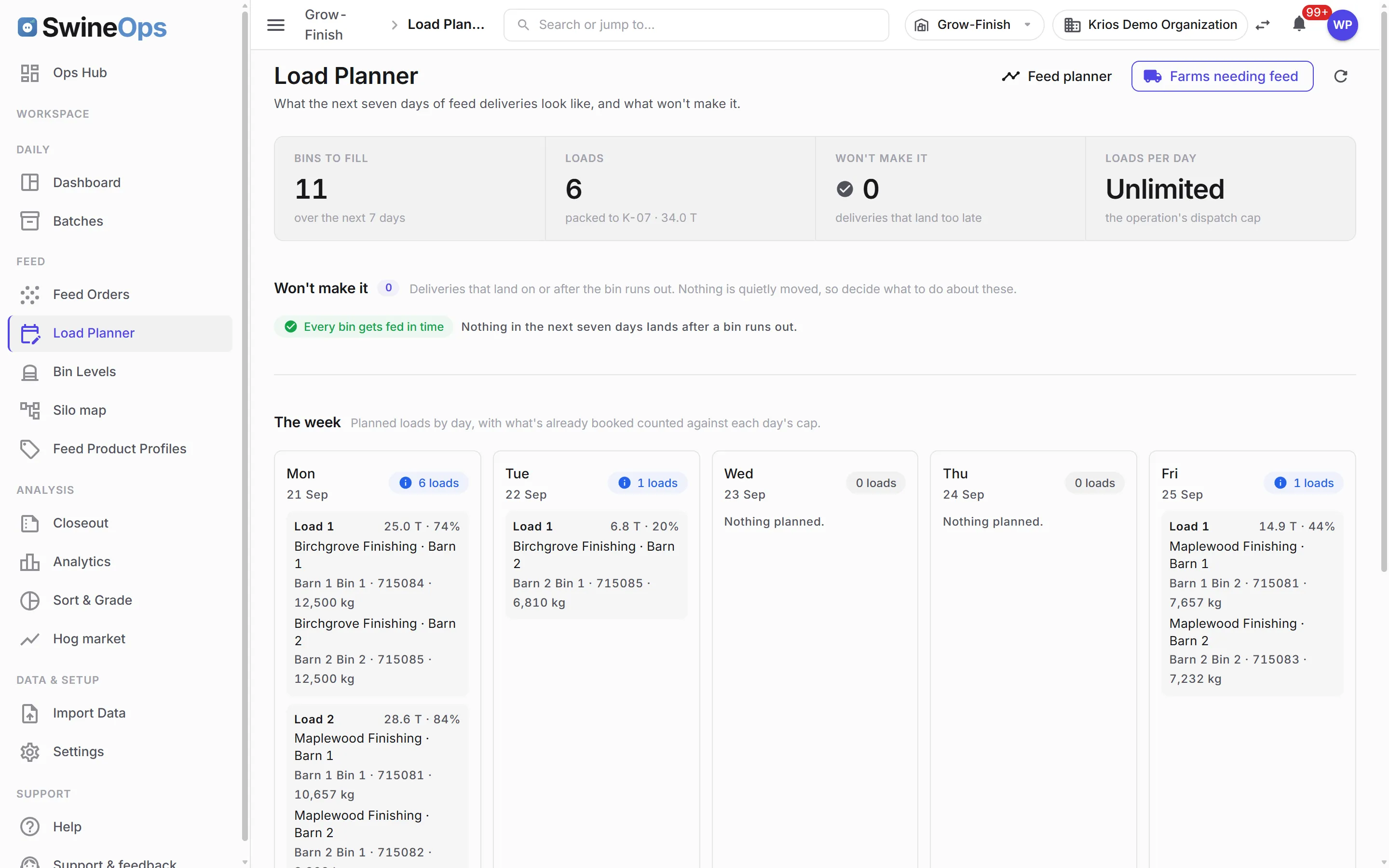Click Tuesday's Load 1 card
The image size is (1389, 868).
[596, 564]
